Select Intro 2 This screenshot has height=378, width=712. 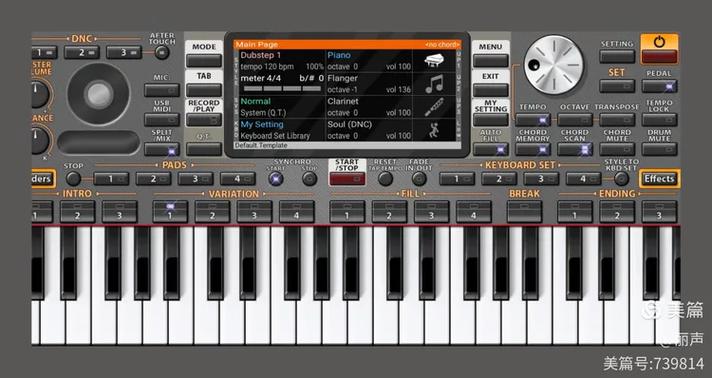pos(78,212)
